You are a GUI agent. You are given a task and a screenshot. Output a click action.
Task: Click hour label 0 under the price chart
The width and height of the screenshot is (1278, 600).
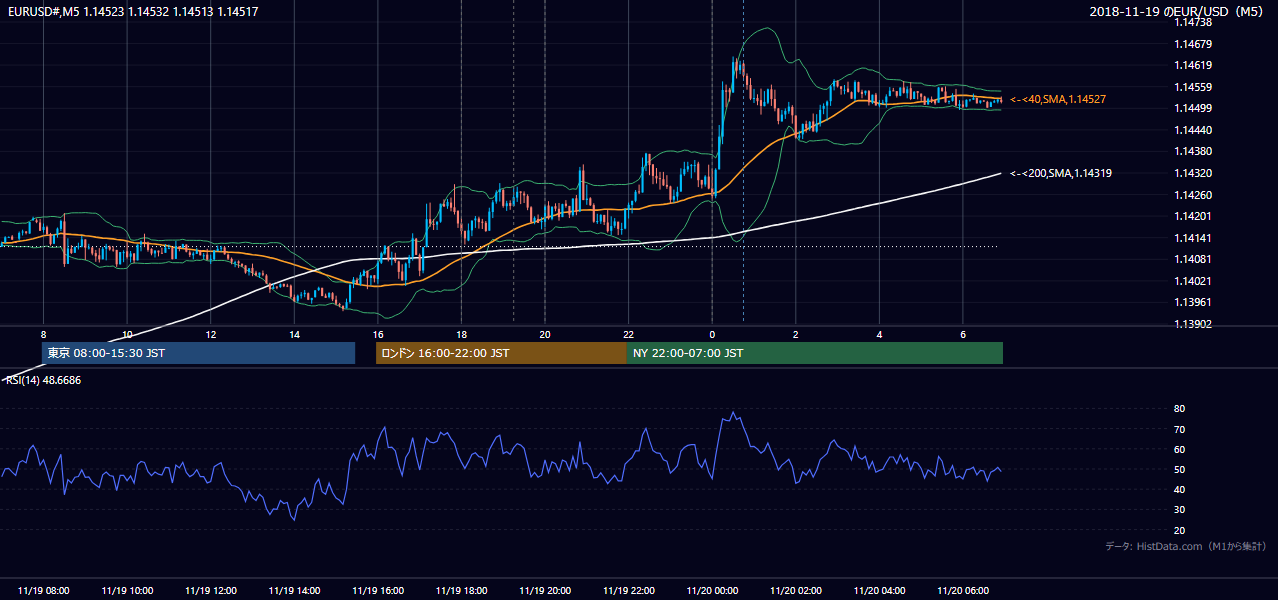point(712,334)
